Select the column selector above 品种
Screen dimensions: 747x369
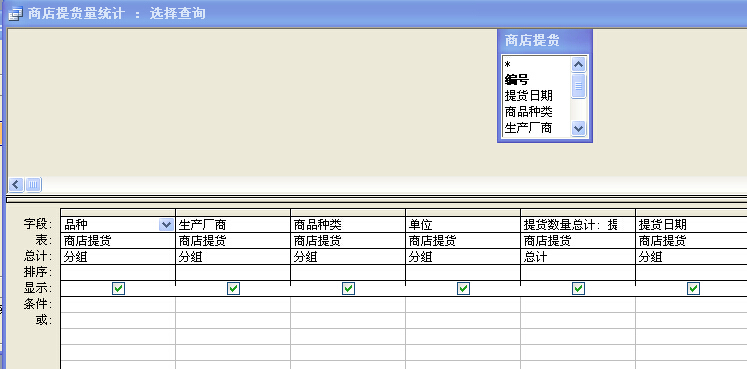click(x=118, y=212)
